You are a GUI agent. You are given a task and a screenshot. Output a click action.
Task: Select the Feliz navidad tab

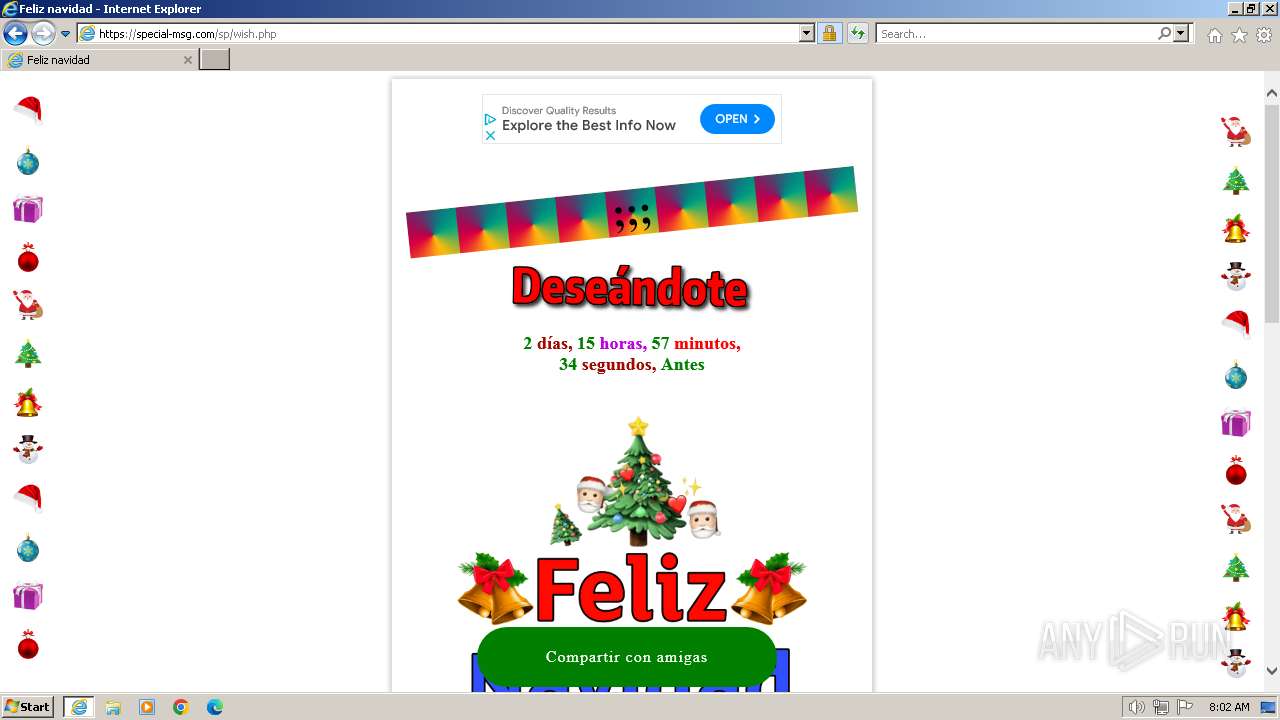(98, 60)
